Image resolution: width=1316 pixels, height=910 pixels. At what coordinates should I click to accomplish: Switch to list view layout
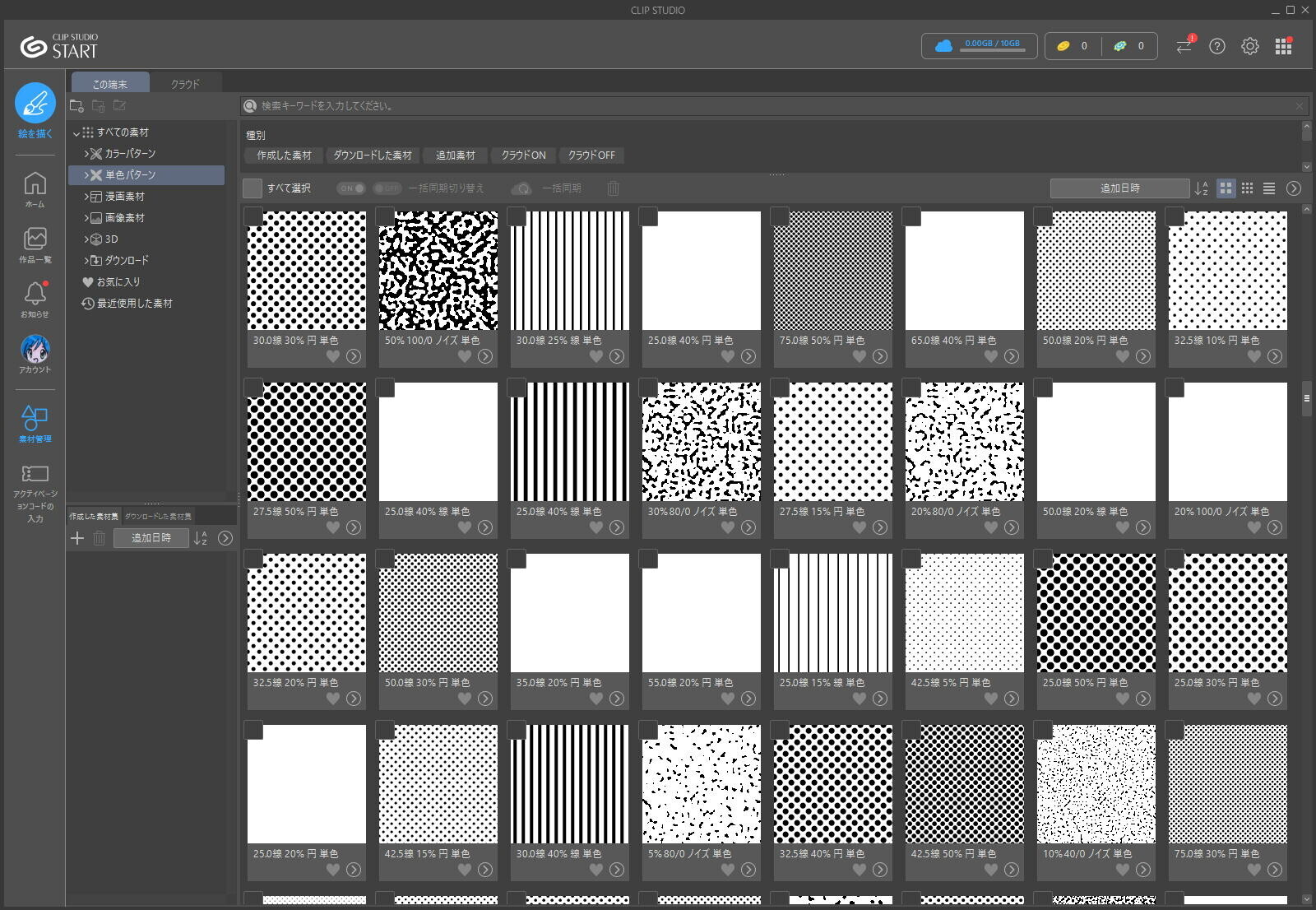(1269, 188)
